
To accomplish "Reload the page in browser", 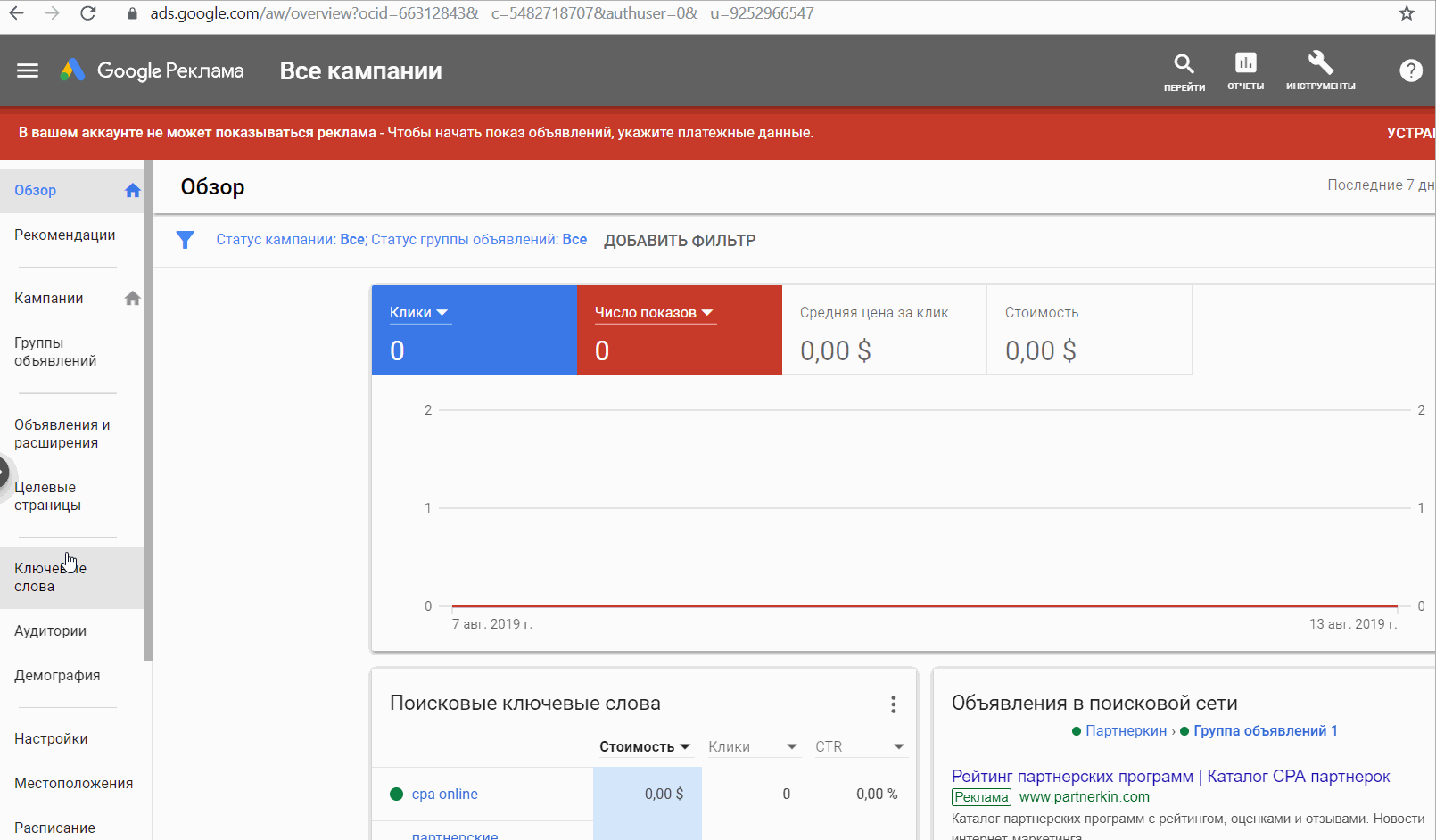I will point(87,13).
